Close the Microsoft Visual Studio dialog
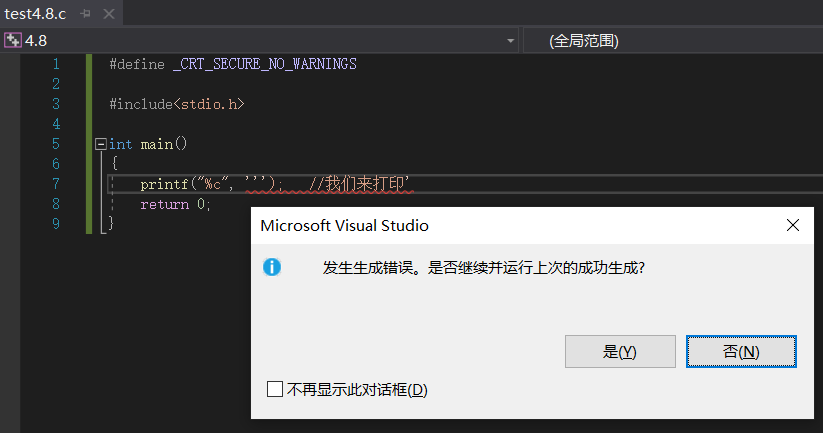This screenshot has height=433, width=823. 793,225
